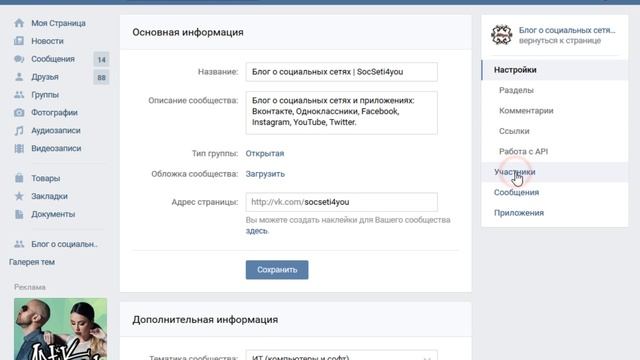Click the community avatar logo in right panel
The width and height of the screenshot is (640, 360).
(502, 35)
